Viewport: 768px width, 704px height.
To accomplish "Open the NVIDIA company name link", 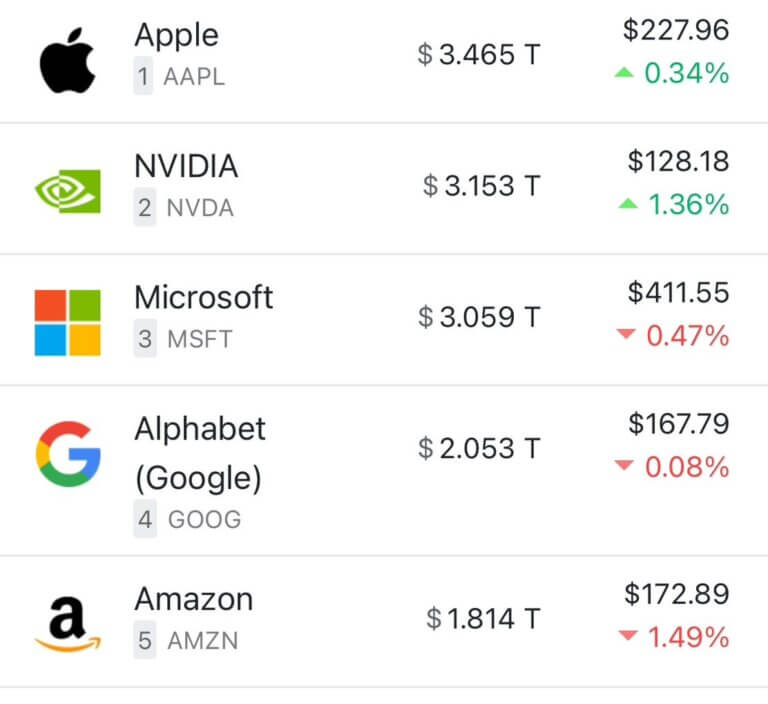I will [x=186, y=166].
